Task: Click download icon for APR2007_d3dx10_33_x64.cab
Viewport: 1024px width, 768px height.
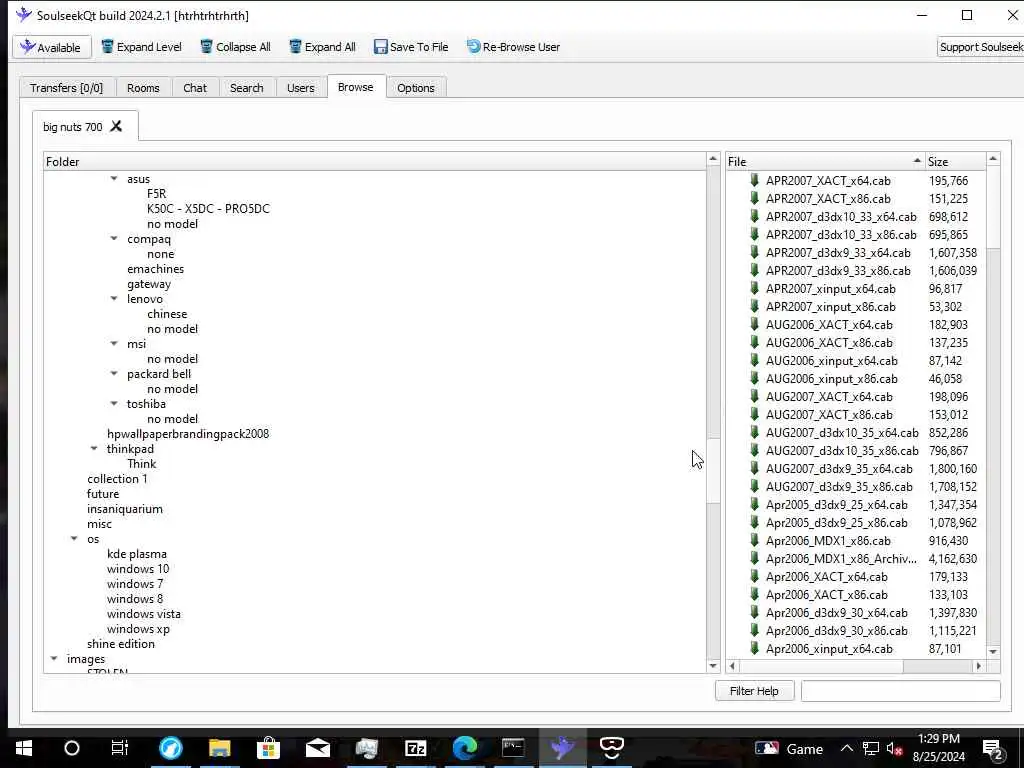Action: pos(754,216)
